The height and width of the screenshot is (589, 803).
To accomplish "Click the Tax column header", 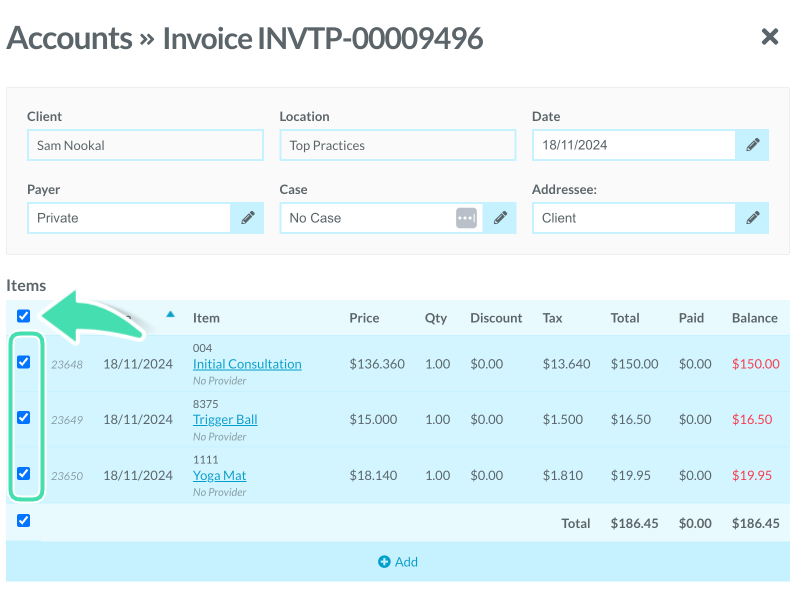I will pyautogui.click(x=552, y=318).
